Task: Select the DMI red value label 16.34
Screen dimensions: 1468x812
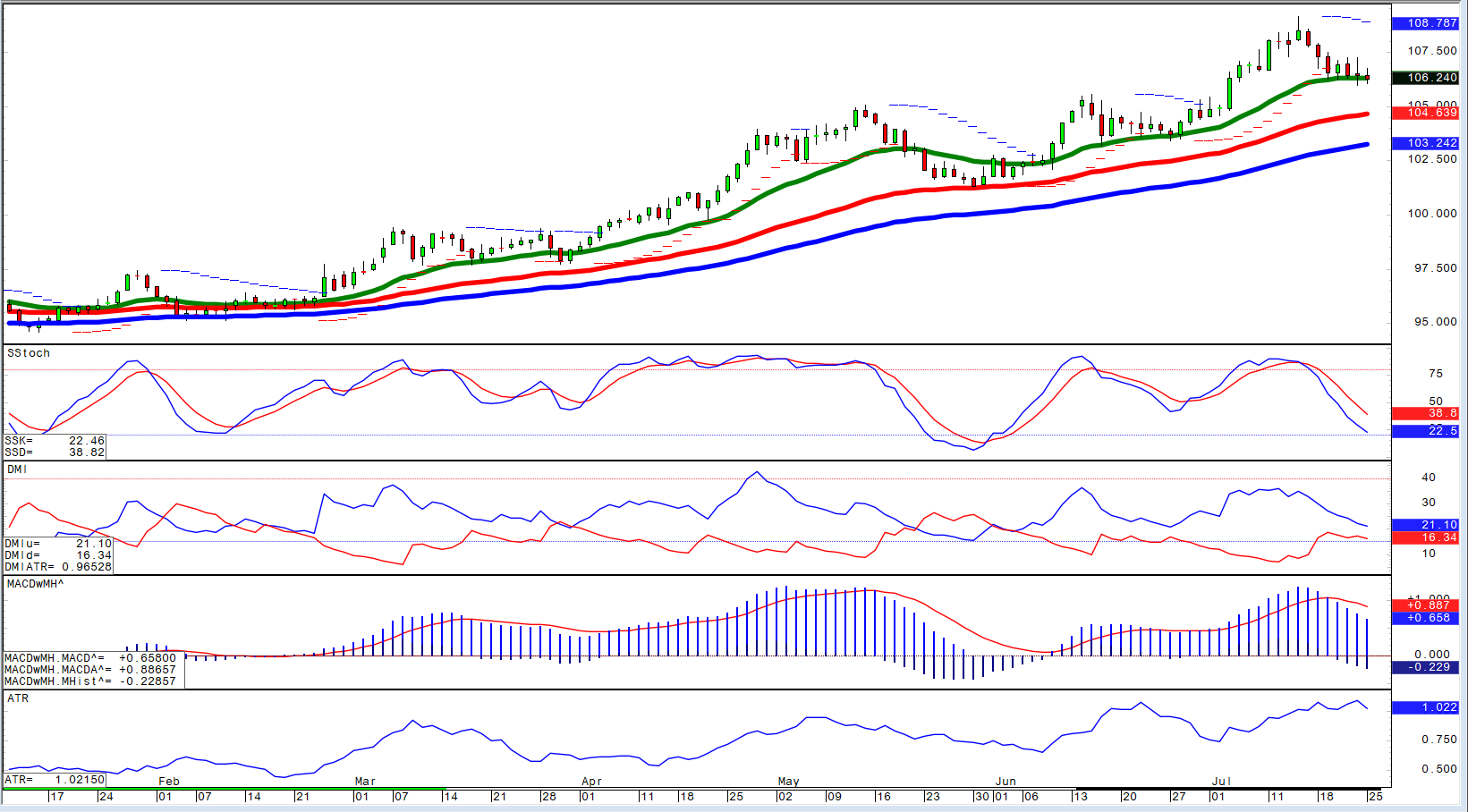Action: 1426,537
